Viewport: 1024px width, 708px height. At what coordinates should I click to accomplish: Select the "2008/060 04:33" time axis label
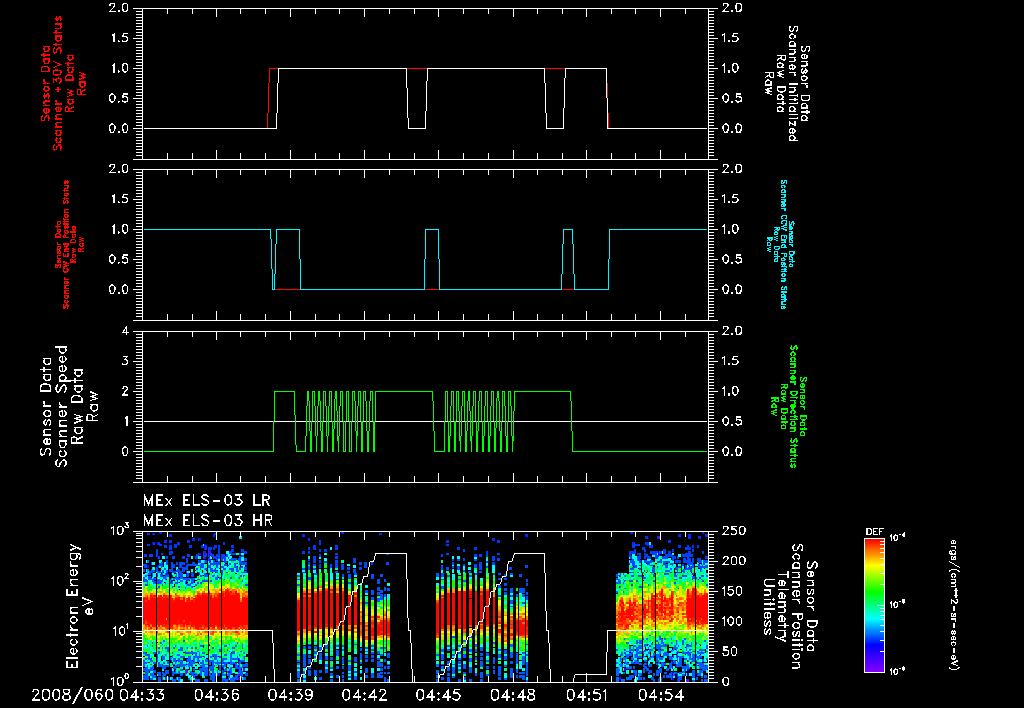coord(98,695)
